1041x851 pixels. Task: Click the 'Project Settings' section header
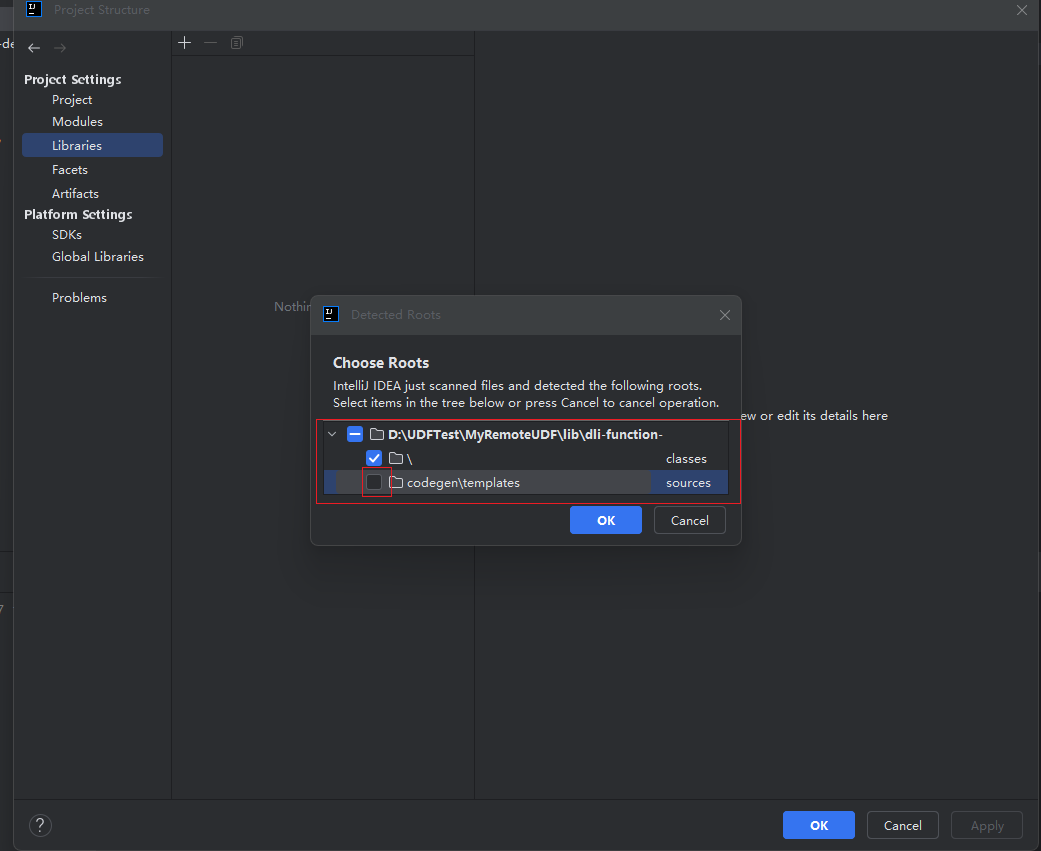pyautogui.click(x=73, y=80)
